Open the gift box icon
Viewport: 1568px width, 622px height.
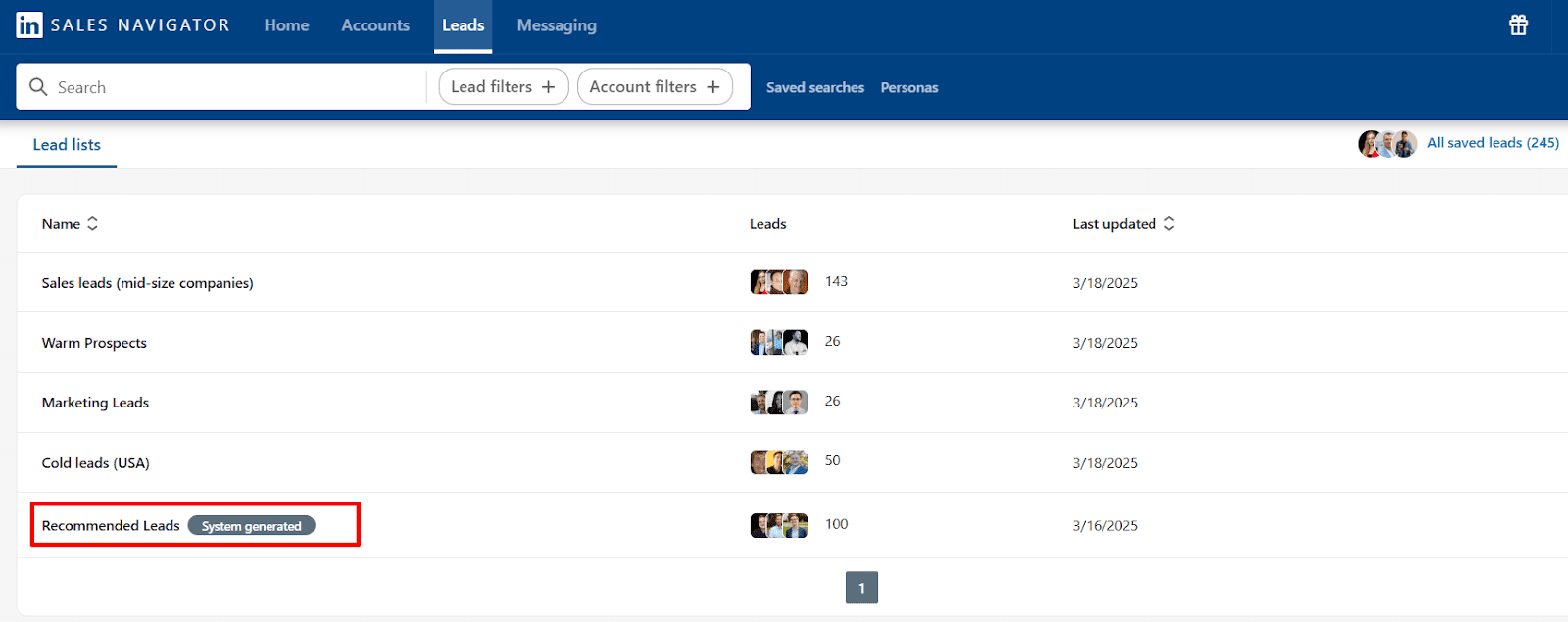pyautogui.click(x=1518, y=25)
